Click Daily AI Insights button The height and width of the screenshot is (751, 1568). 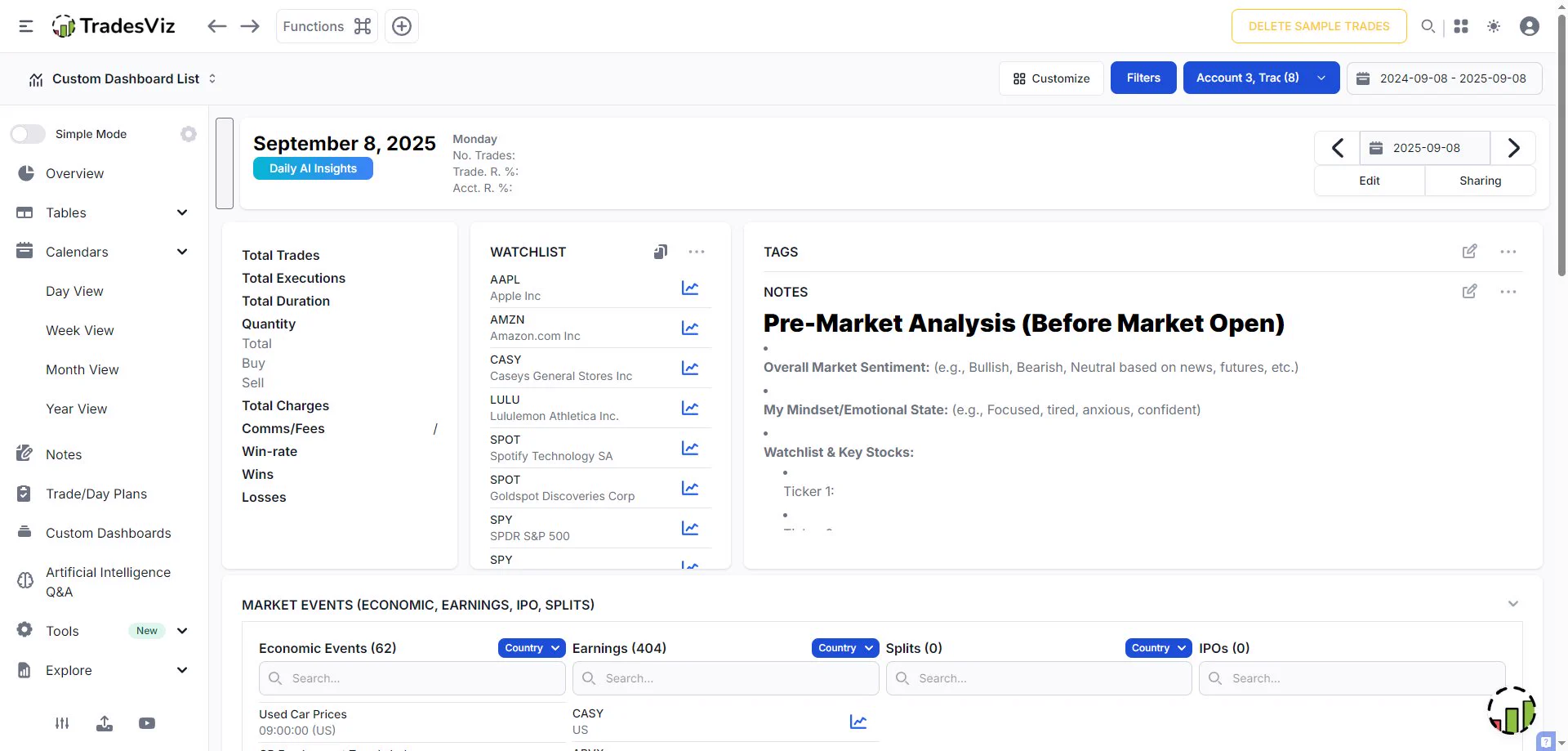(x=313, y=168)
